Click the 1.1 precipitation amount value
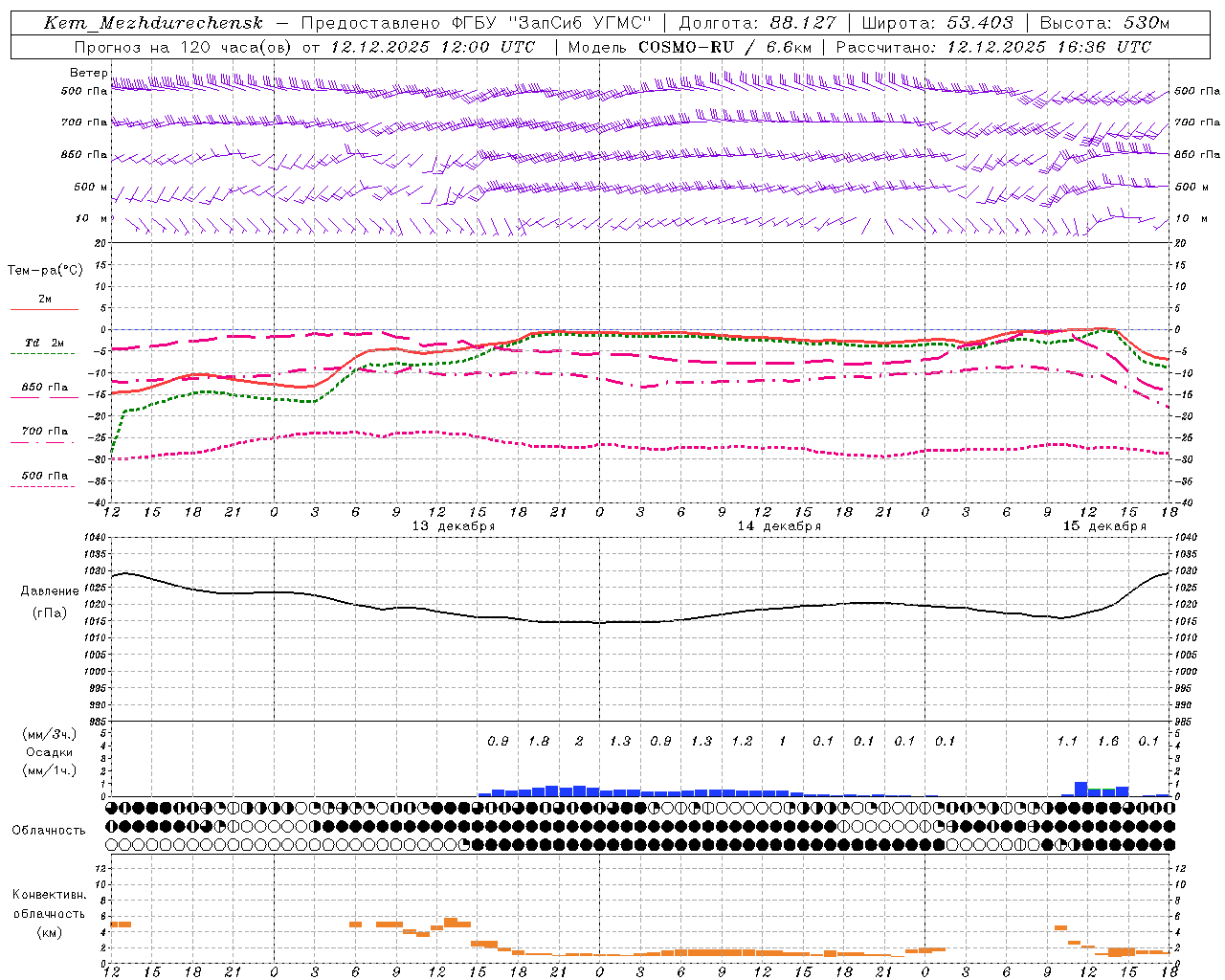1225x980 pixels. (x=1067, y=741)
